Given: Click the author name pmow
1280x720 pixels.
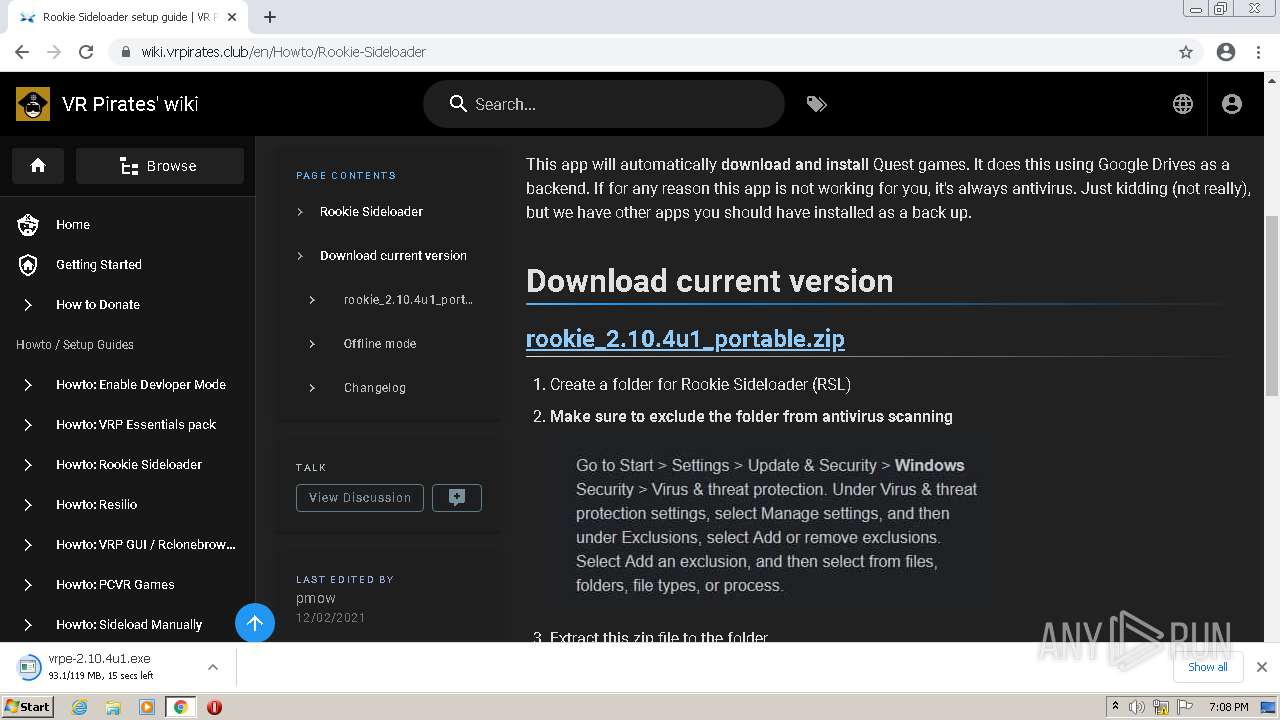Looking at the screenshot, I should [x=316, y=598].
